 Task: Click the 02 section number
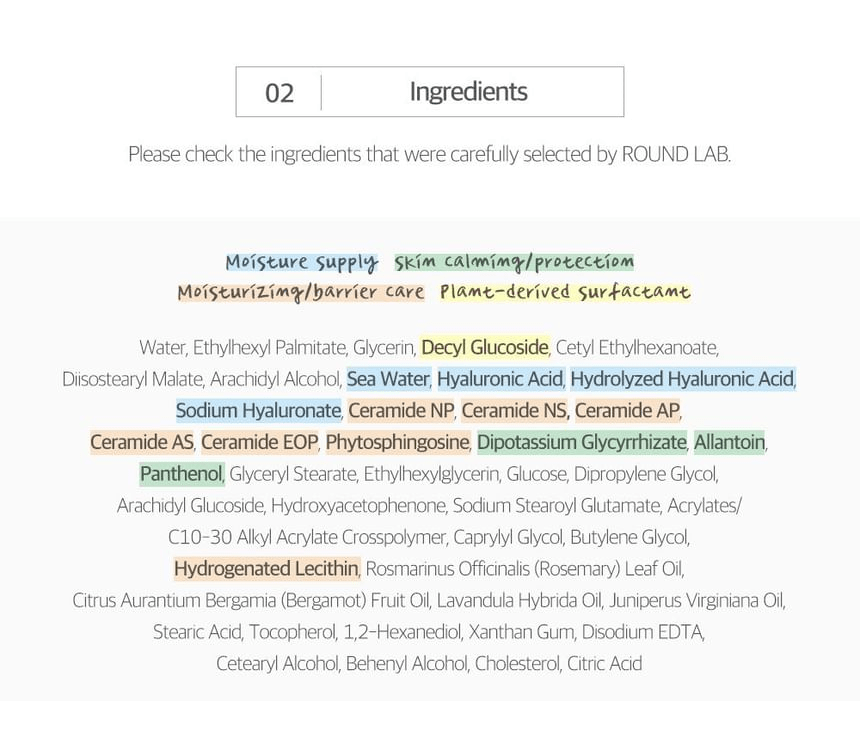click(279, 93)
